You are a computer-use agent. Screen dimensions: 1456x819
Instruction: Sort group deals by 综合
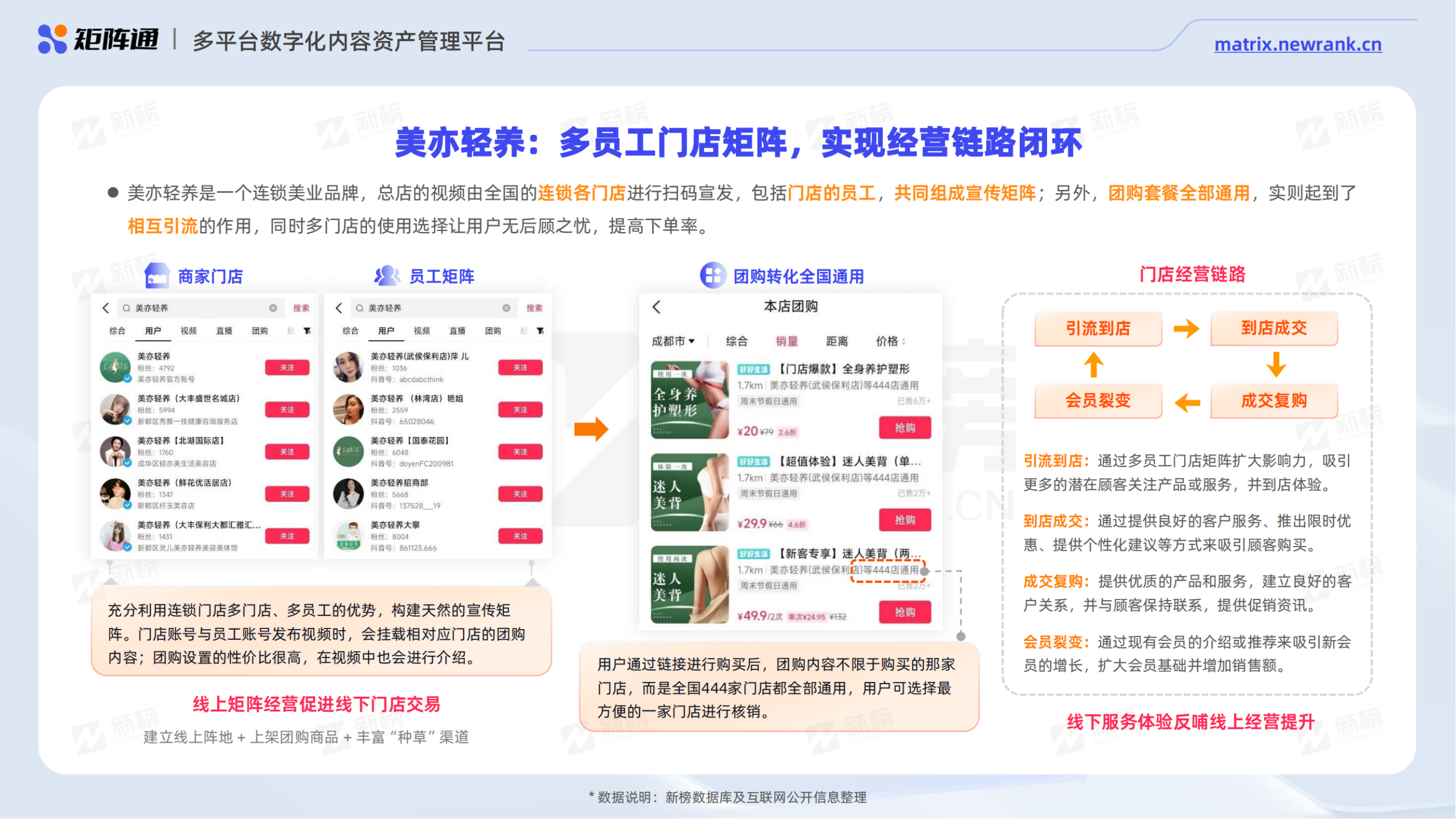point(736,341)
